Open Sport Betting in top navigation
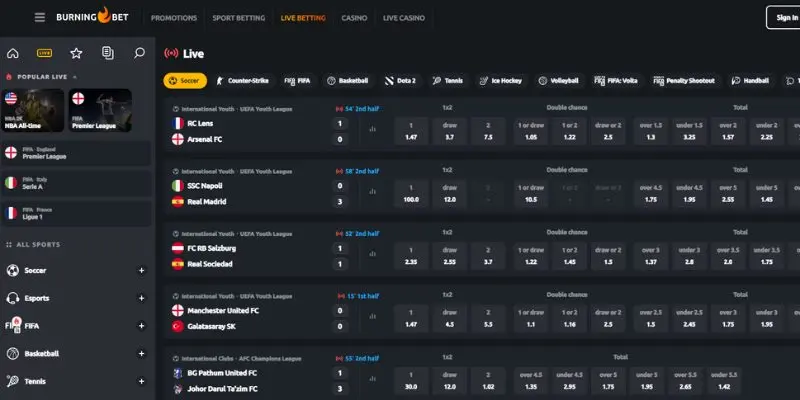The height and width of the screenshot is (400, 800). [239, 18]
